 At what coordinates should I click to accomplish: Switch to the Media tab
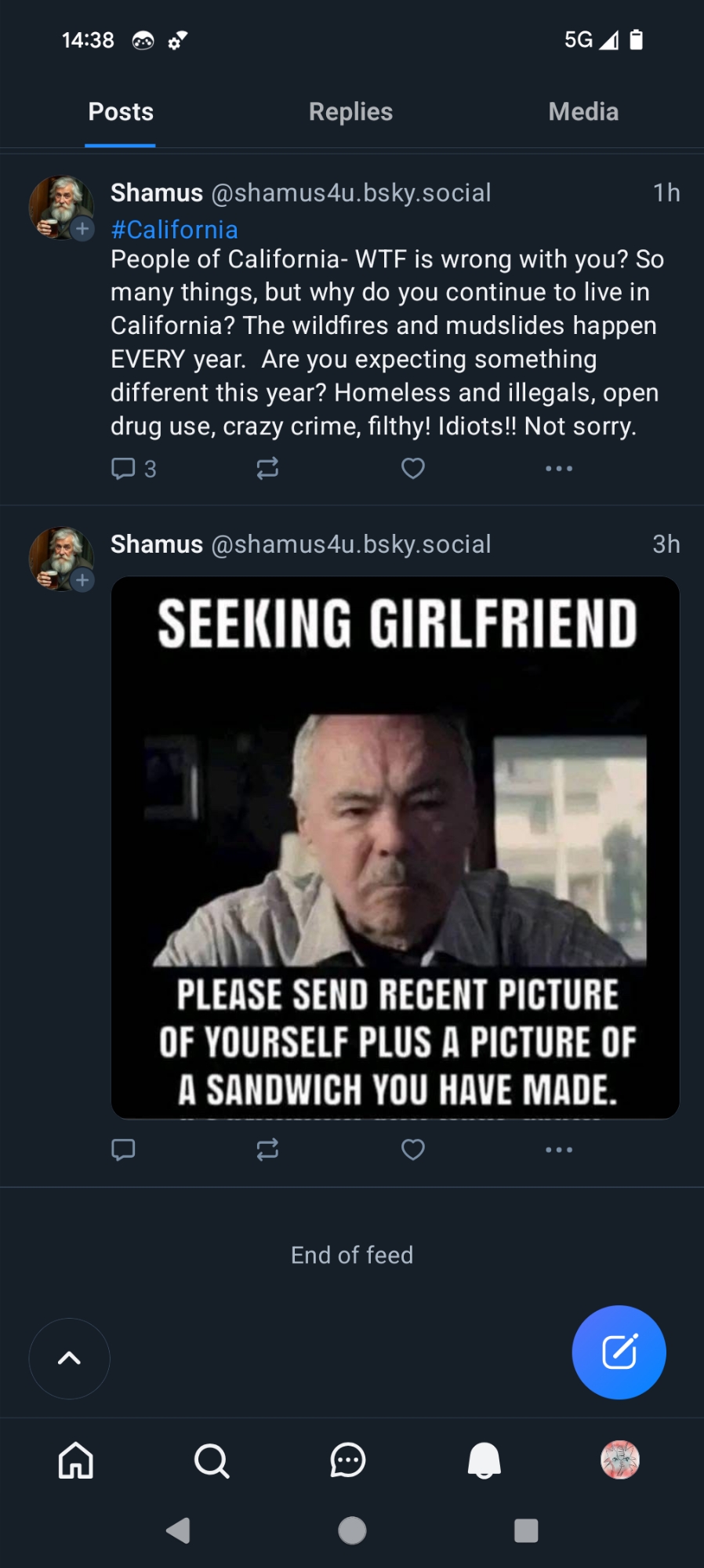pyautogui.click(x=583, y=112)
